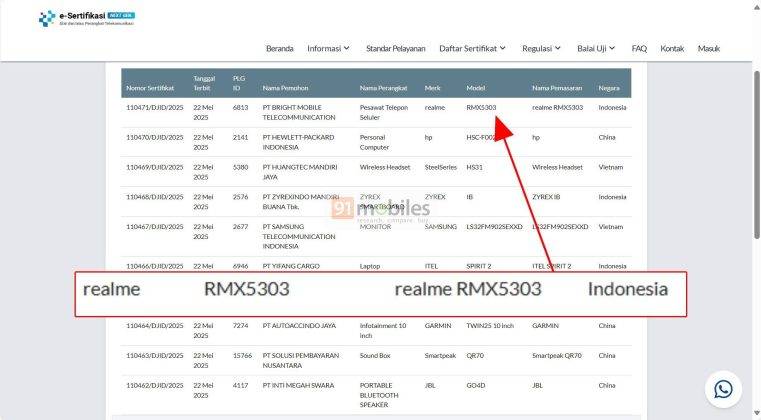Open the WhatsApp chat button
The width and height of the screenshot is (761, 420).
point(723,389)
